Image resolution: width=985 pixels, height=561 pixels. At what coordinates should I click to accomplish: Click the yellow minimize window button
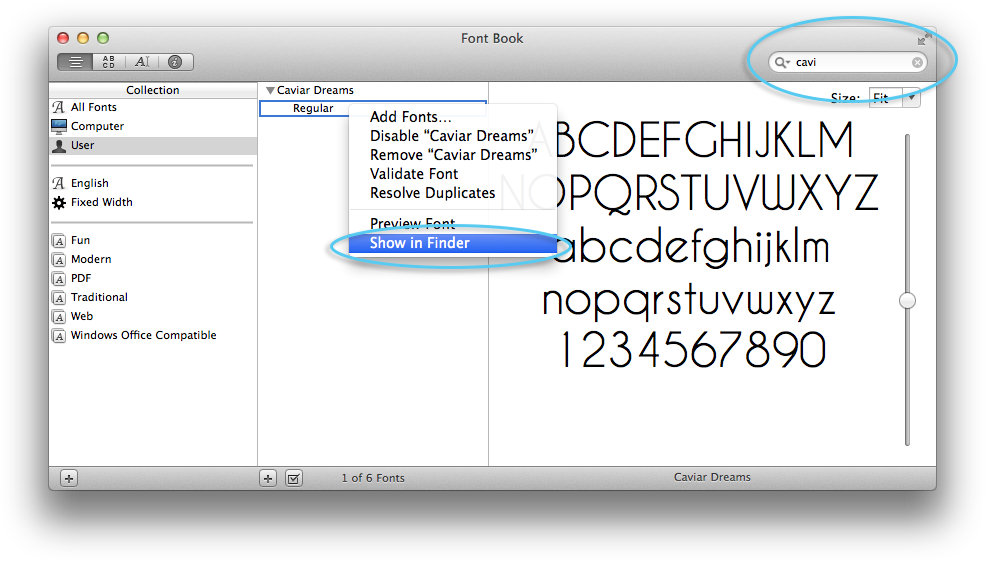[x=83, y=38]
